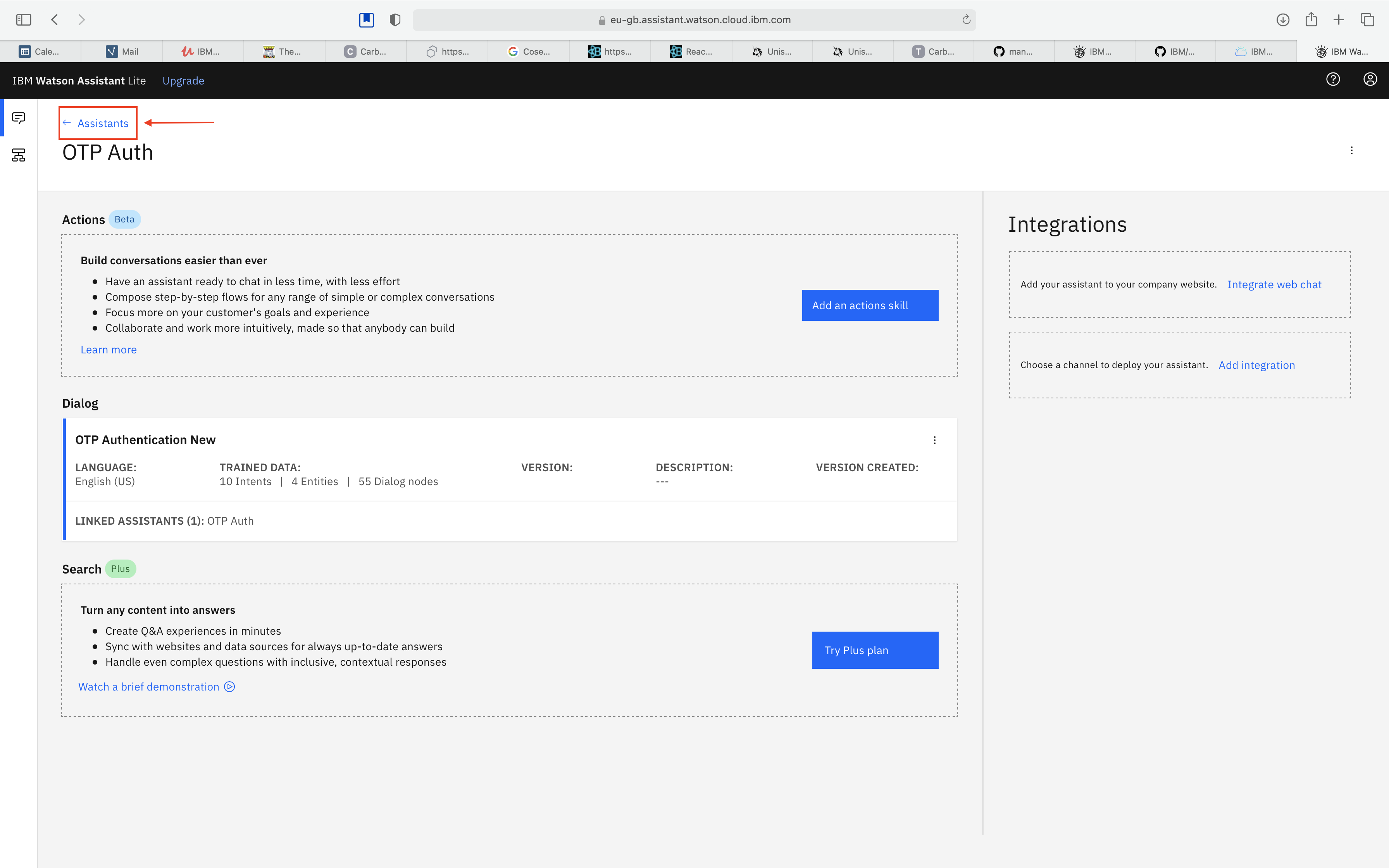Click the browser share icon
The width and height of the screenshot is (1389, 868).
click(x=1311, y=19)
